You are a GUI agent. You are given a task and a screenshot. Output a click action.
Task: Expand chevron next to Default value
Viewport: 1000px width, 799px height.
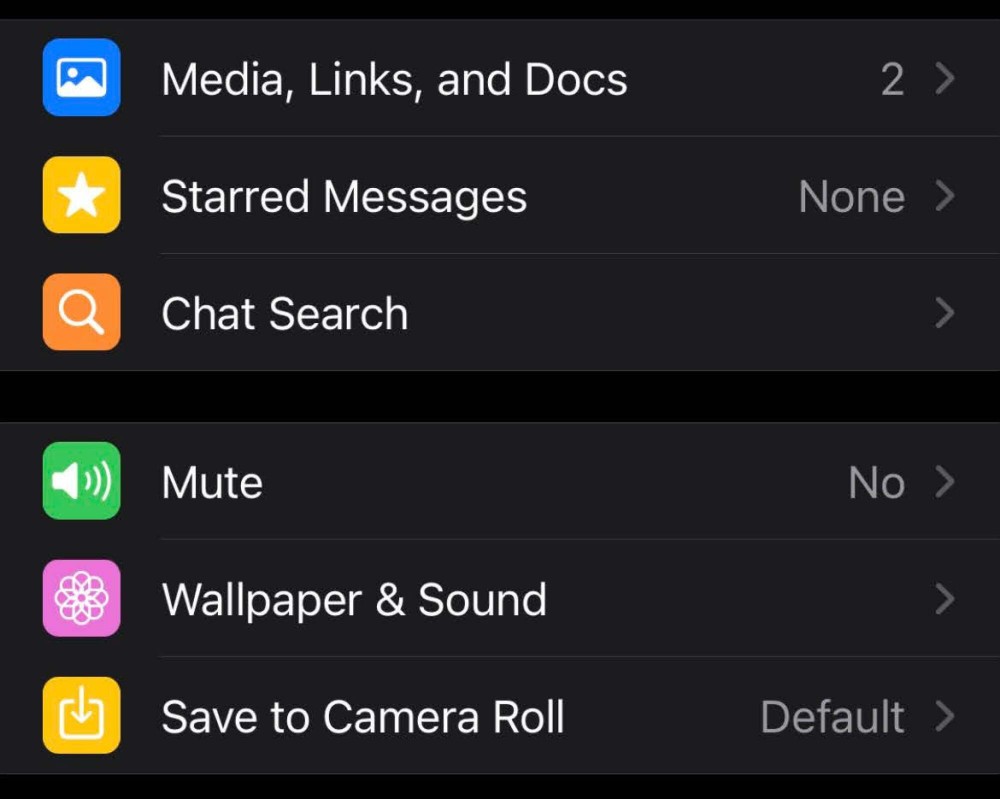point(945,717)
